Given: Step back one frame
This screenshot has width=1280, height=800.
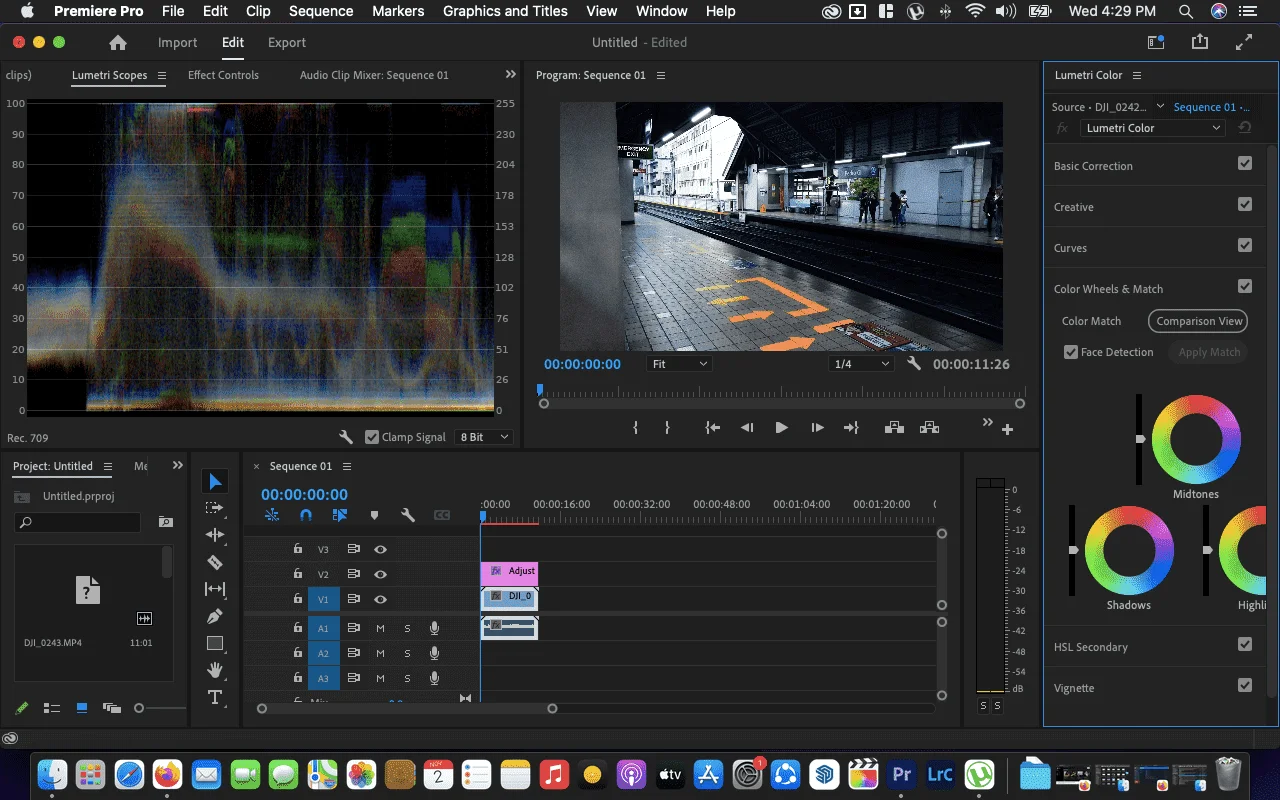Looking at the screenshot, I should click(x=747, y=427).
